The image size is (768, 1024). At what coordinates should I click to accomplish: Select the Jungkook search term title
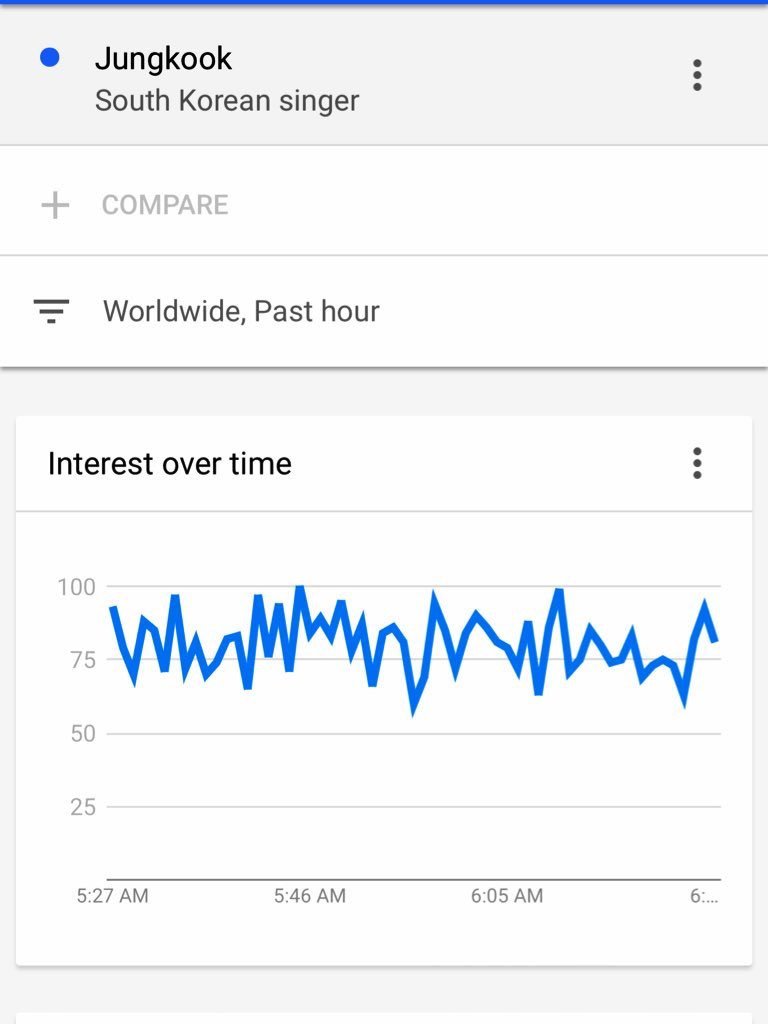(163, 59)
